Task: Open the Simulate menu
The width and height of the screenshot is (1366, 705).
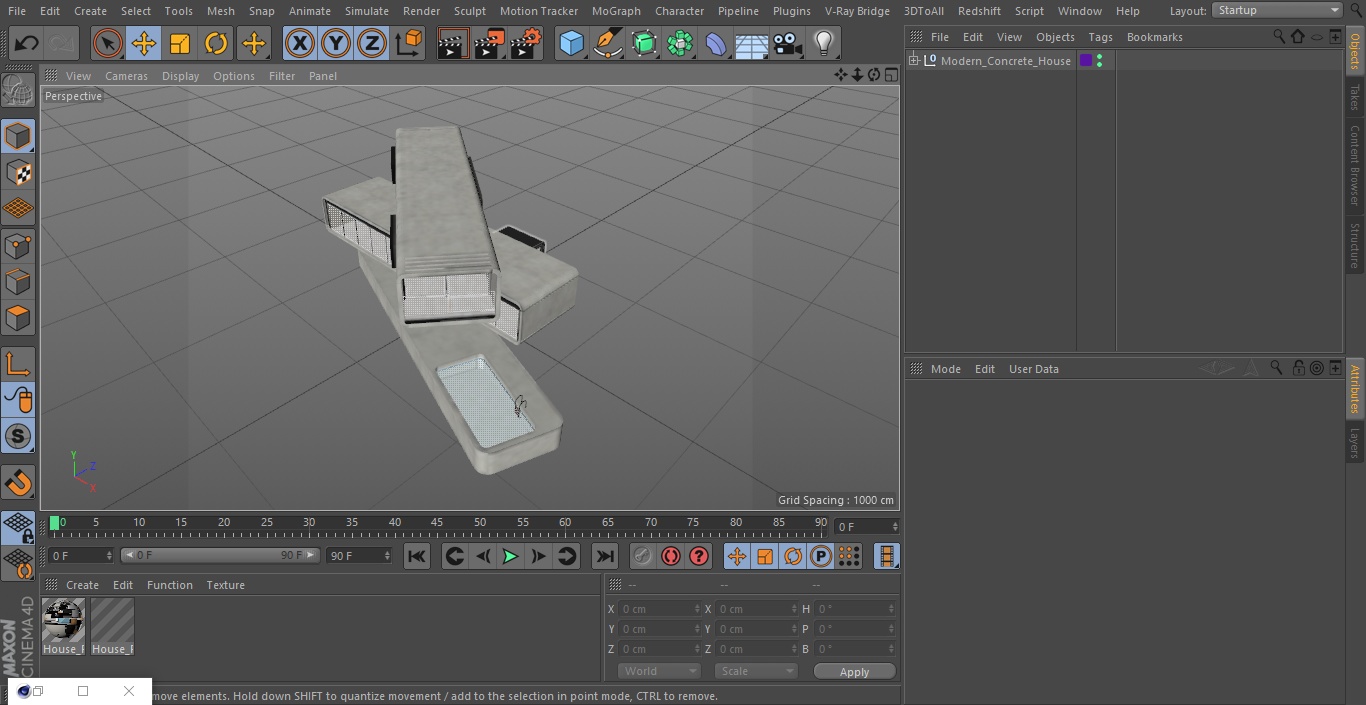Action: point(367,11)
